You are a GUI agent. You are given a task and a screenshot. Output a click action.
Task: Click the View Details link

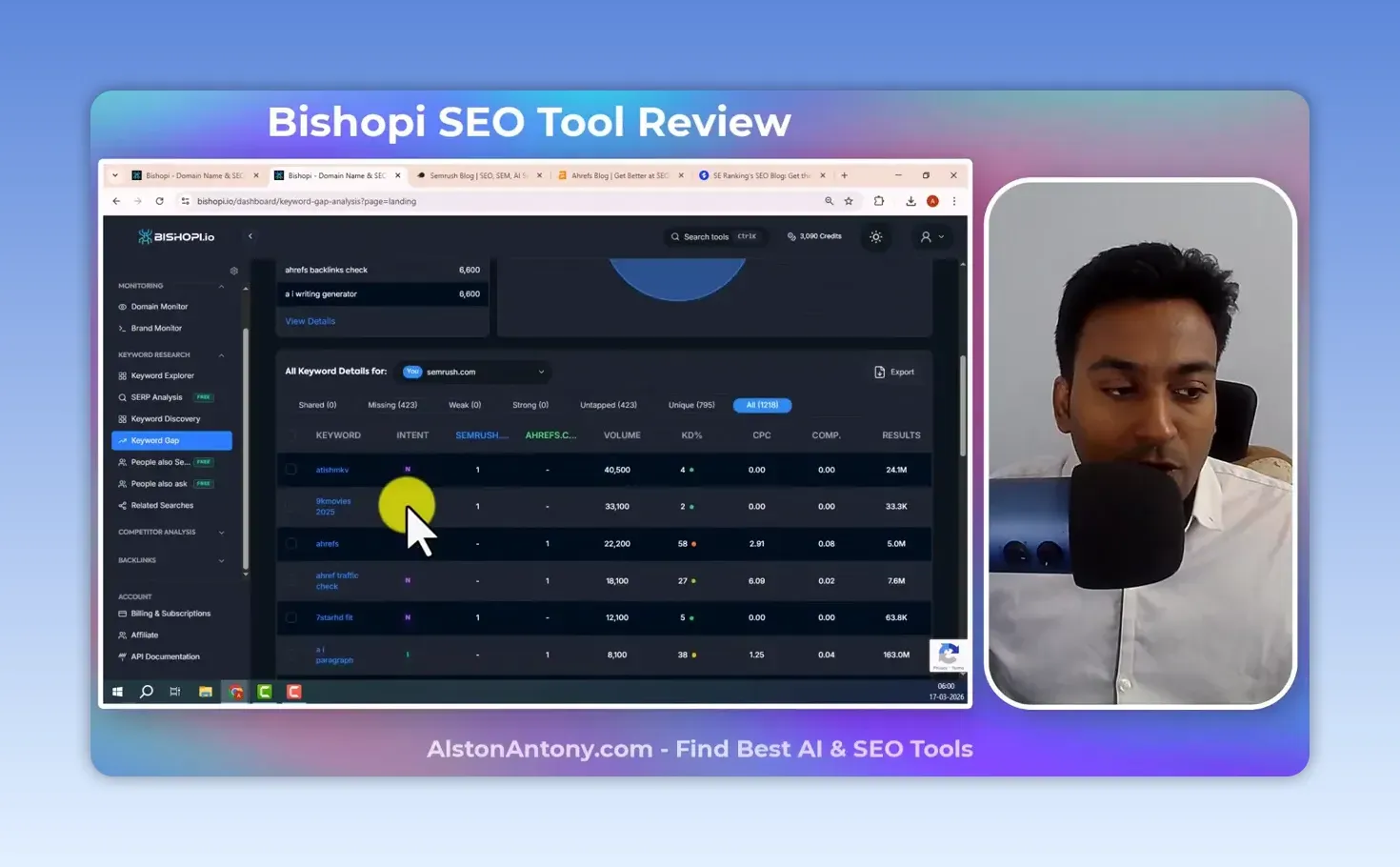(x=310, y=321)
